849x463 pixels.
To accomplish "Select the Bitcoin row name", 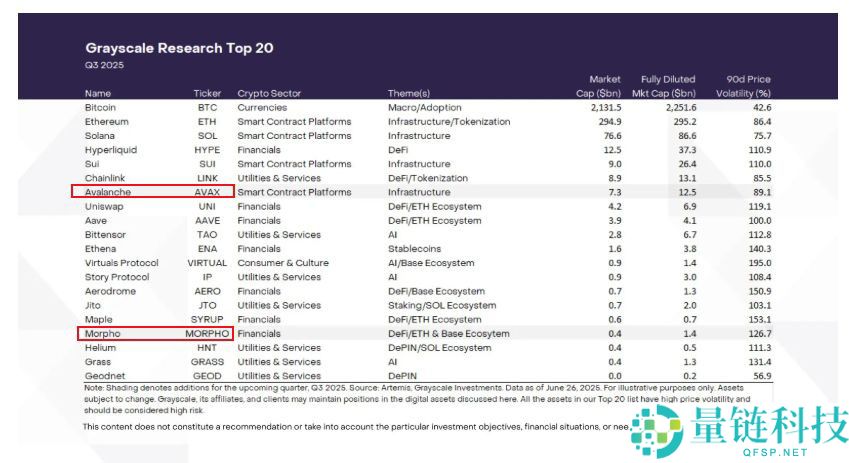I will (x=100, y=107).
